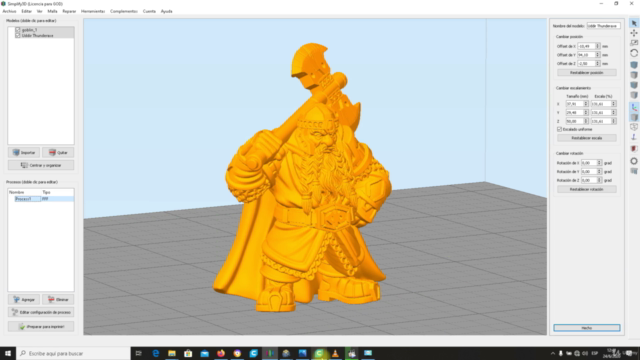Activate the rotate model circular-arrow tool
The width and height of the screenshot is (640, 360).
634,53
